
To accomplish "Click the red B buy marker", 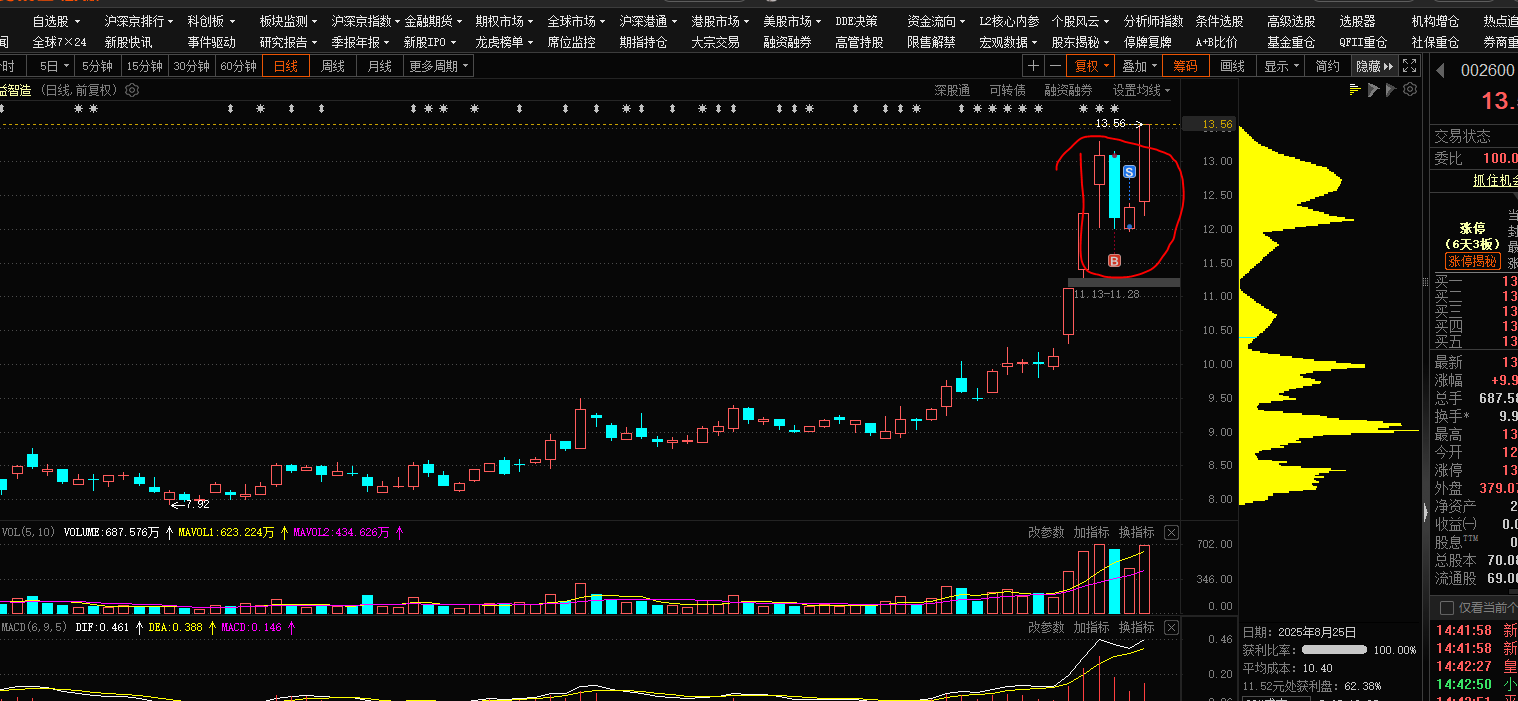I will pyautogui.click(x=1114, y=261).
